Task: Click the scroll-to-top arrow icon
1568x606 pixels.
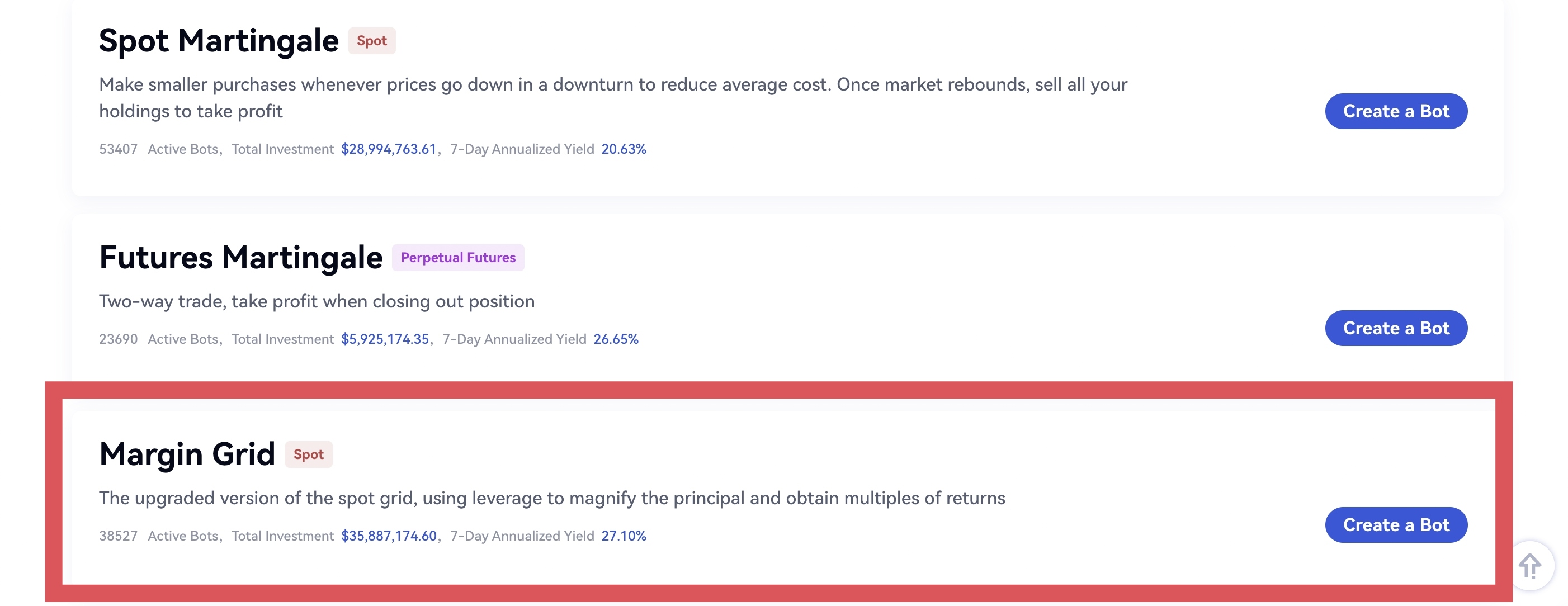Action: (x=1528, y=566)
